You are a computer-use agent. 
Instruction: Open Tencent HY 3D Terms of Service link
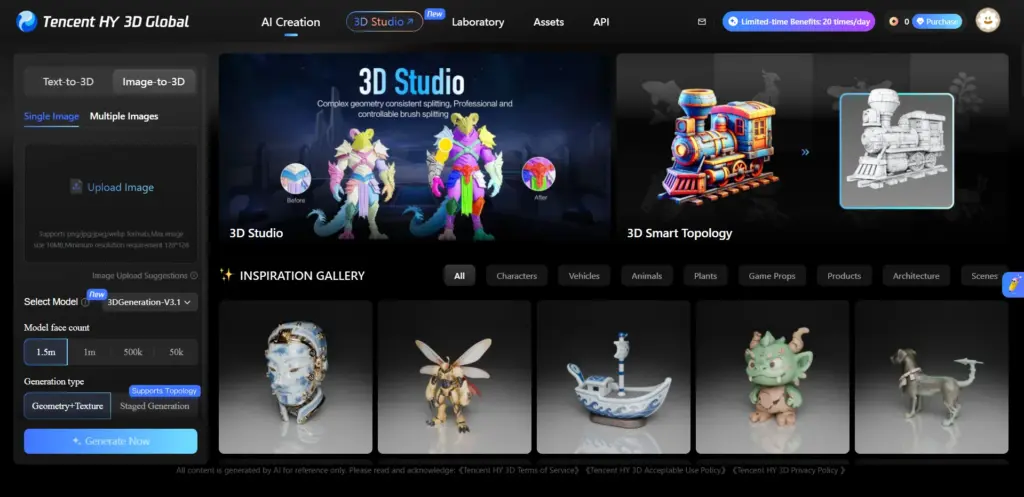(x=520, y=470)
